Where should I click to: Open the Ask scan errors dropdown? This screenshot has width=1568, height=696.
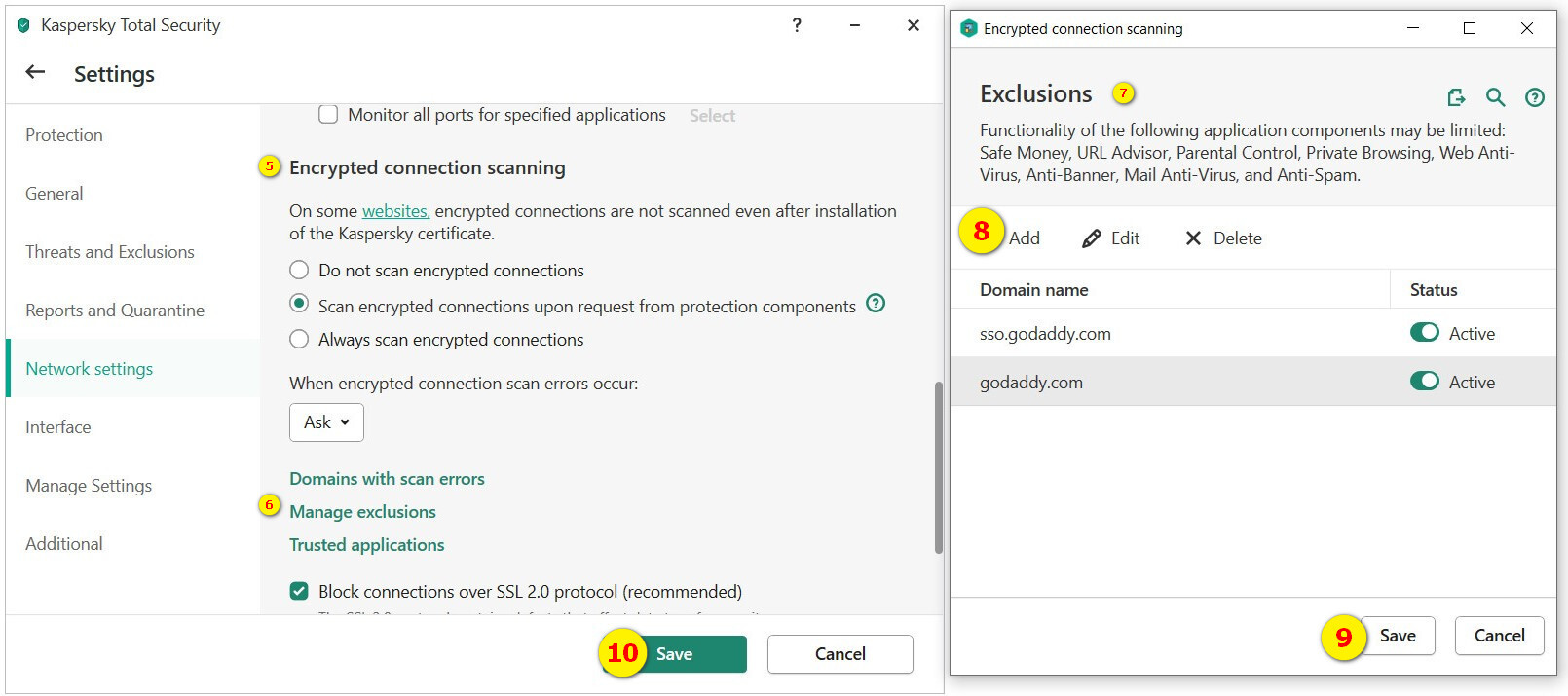(326, 422)
